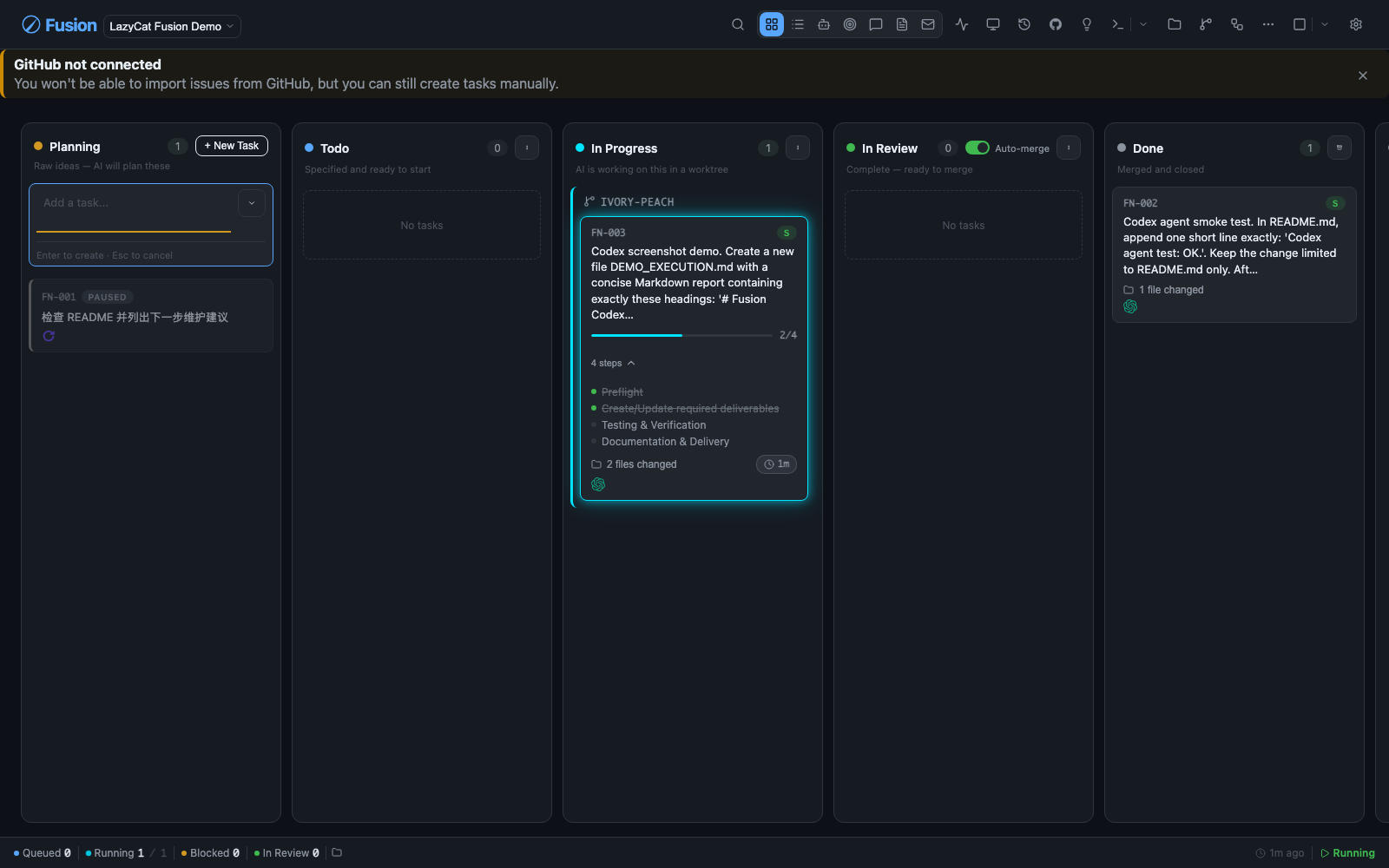The height and width of the screenshot is (868, 1389).
Task: Select the Testing & Verification step
Action: [654, 425]
